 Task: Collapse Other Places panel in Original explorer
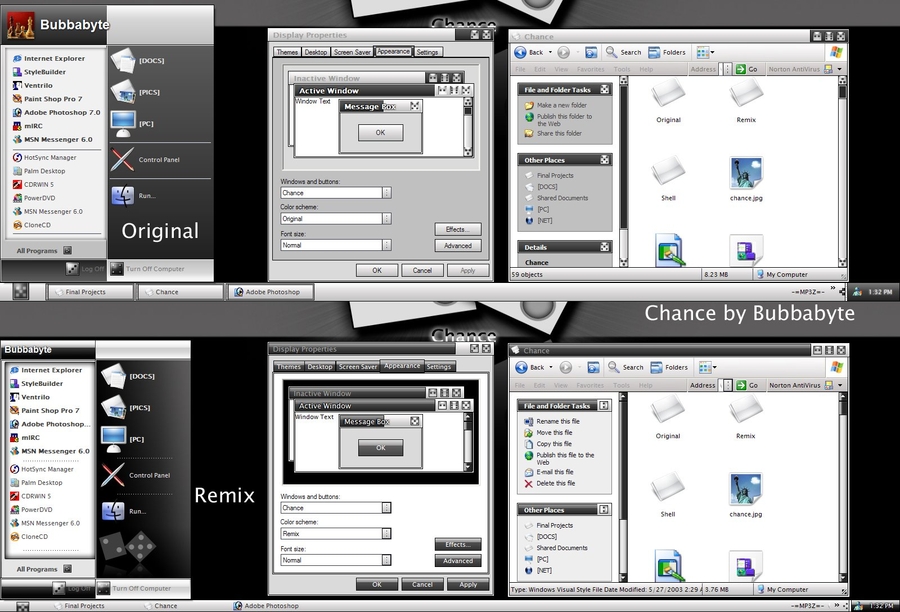pyautogui.click(x=604, y=160)
